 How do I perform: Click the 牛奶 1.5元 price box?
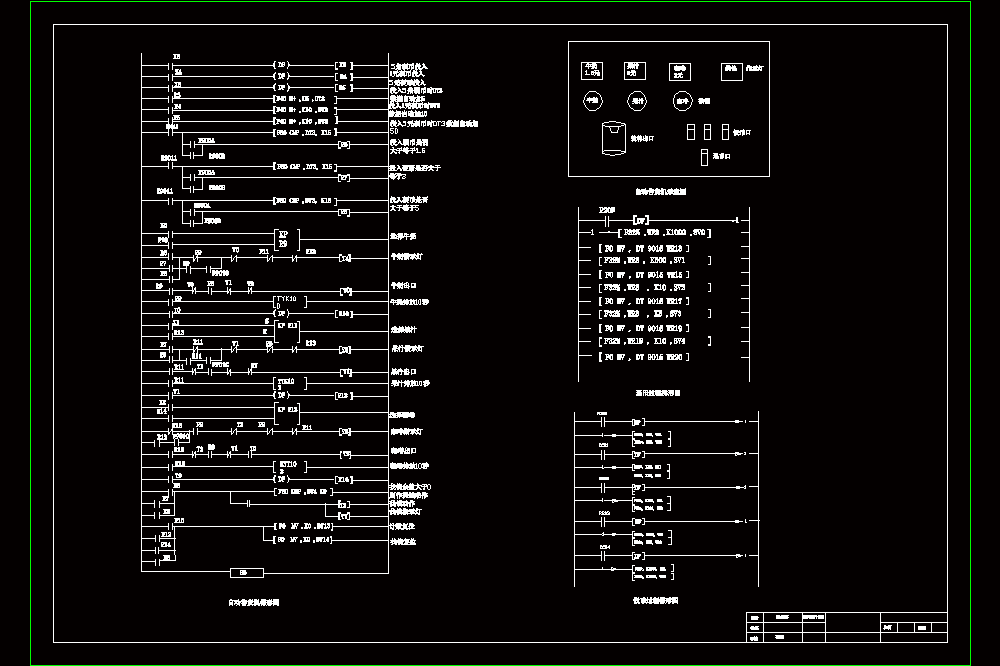coord(592,70)
